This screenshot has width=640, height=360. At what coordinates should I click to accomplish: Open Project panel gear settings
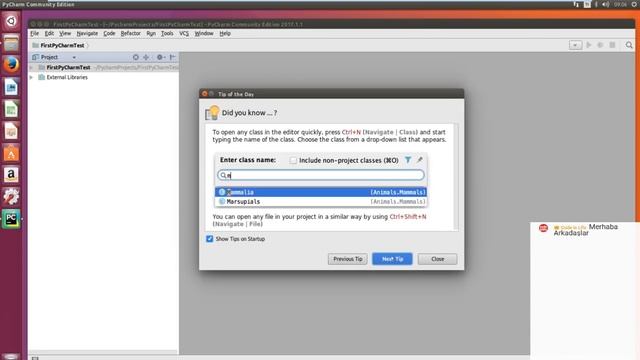(160, 57)
